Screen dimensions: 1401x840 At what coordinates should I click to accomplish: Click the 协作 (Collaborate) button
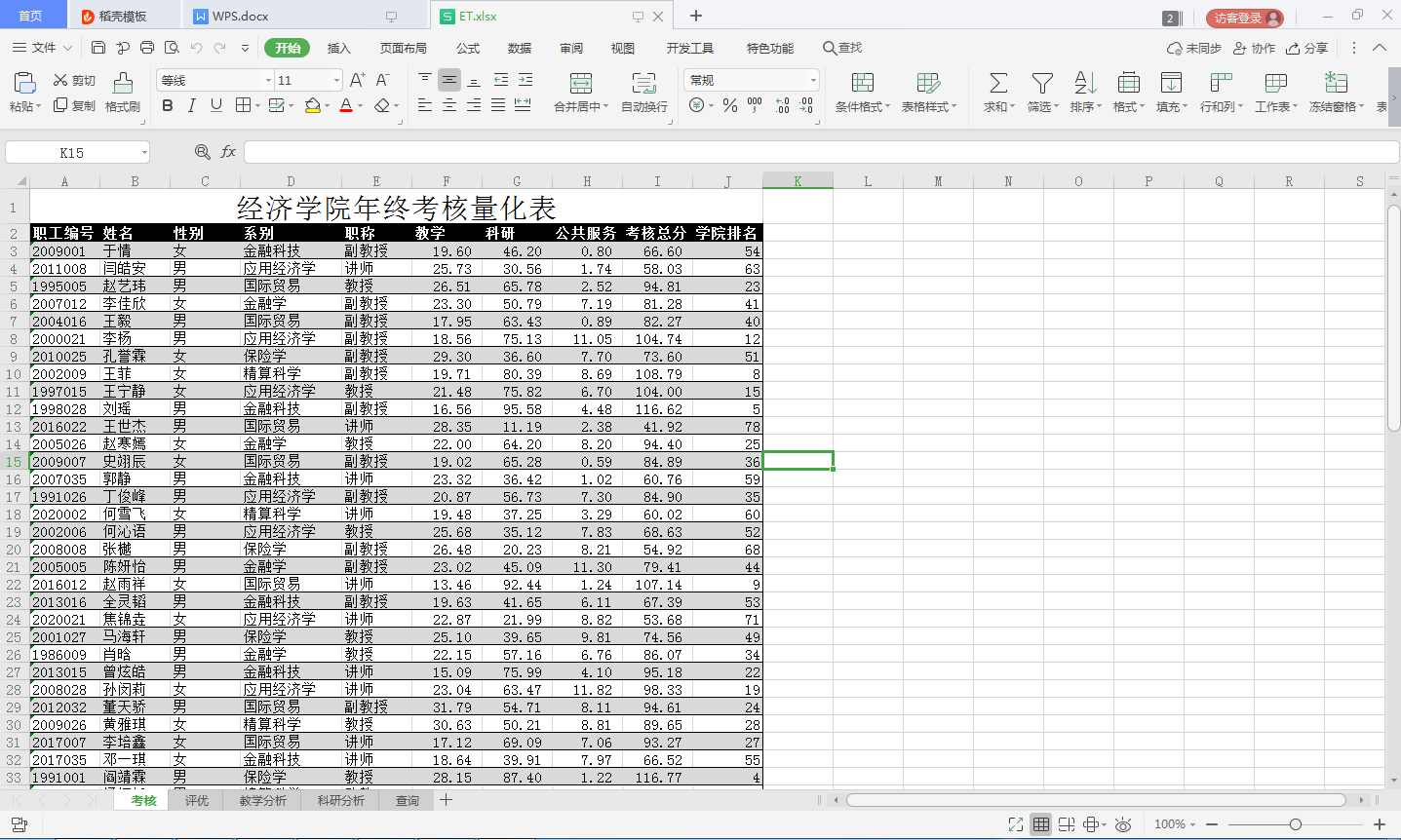[x=1255, y=48]
